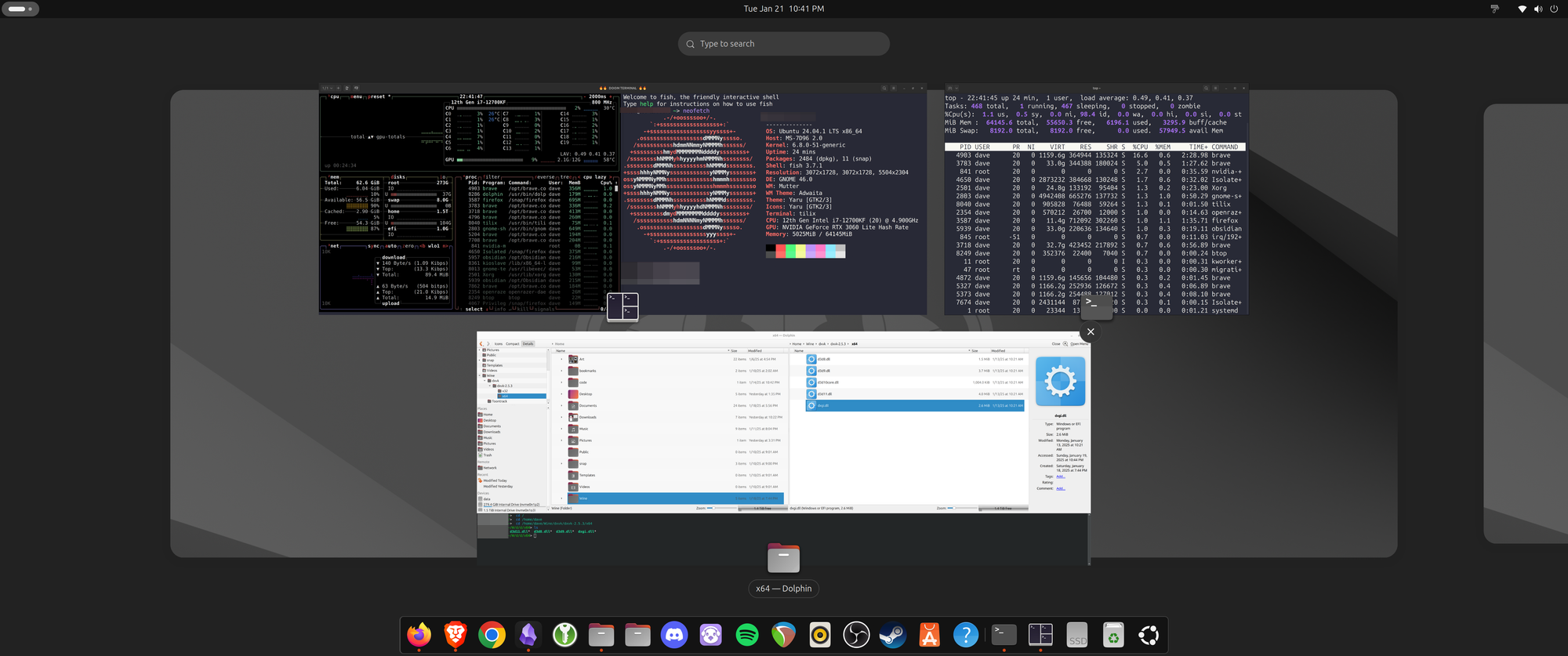Open OBS Studio from the dock
Screen dimensions: 1568x656
pyautogui.click(x=856, y=635)
